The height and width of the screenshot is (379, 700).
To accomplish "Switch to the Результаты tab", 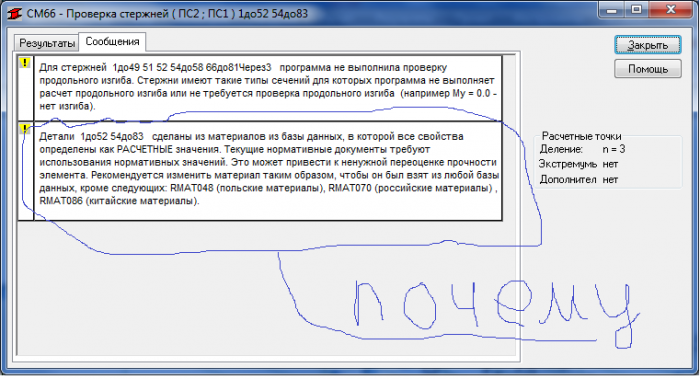I will (46, 43).
